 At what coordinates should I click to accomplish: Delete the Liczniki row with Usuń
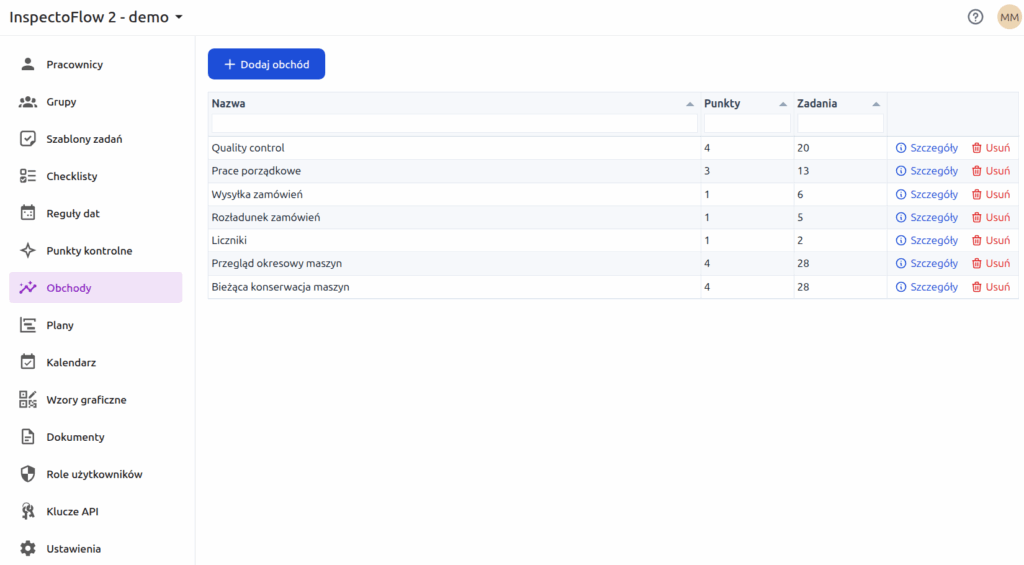[990, 241]
